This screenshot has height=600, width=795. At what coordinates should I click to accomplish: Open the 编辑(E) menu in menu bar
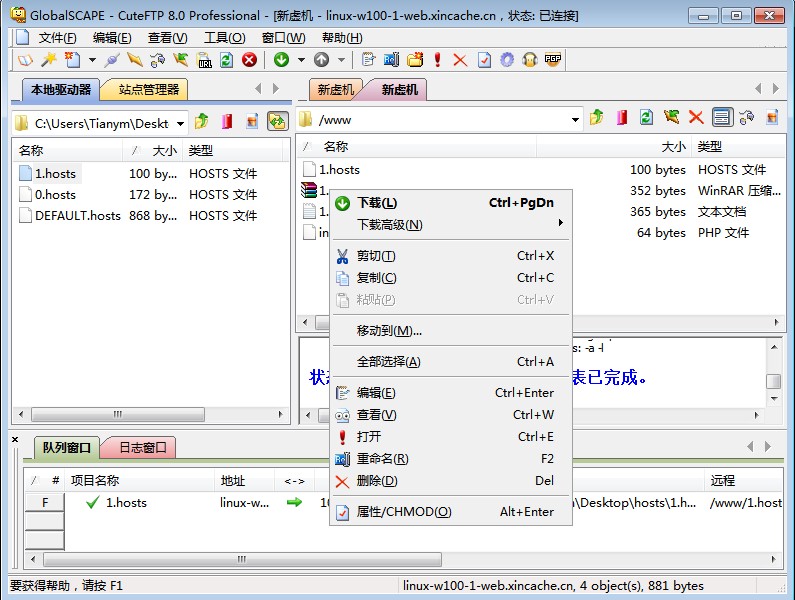click(112, 38)
